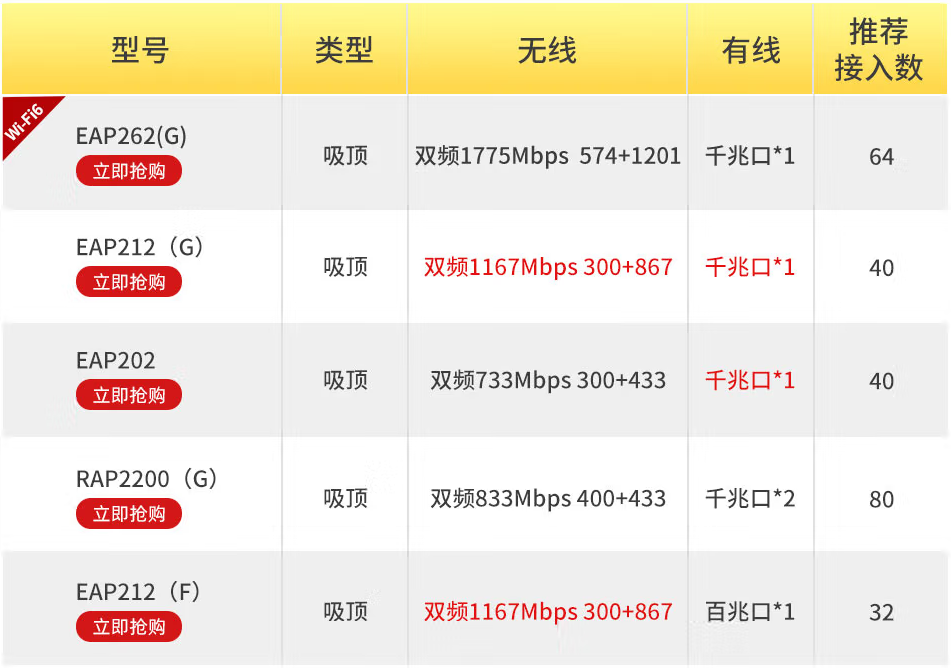951x668 pixels.
Task: Click recommended access count 80
Action: (881, 500)
